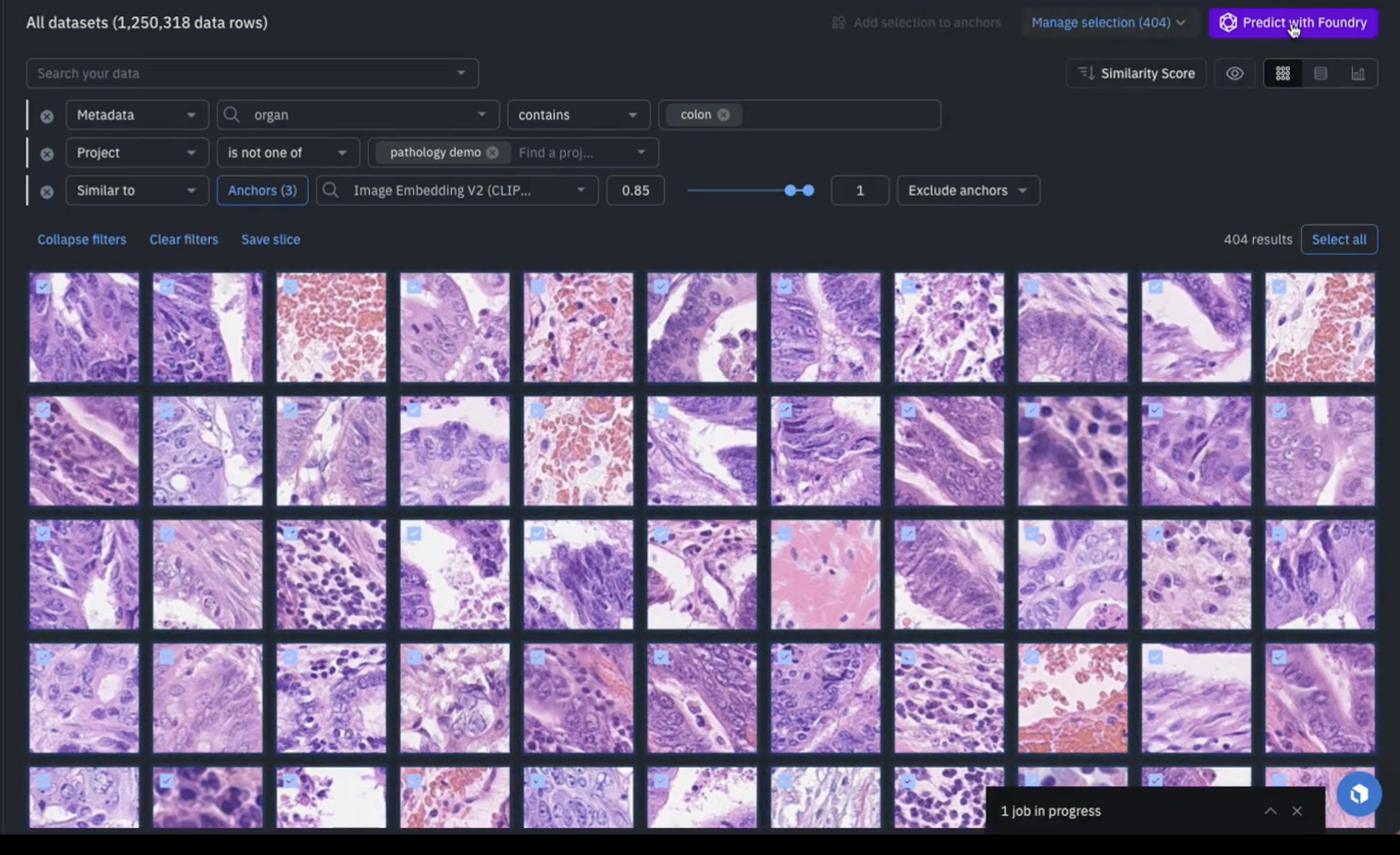This screenshot has width=1400, height=855.
Task: Switch to list view icon
Action: click(x=1320, y=74)
